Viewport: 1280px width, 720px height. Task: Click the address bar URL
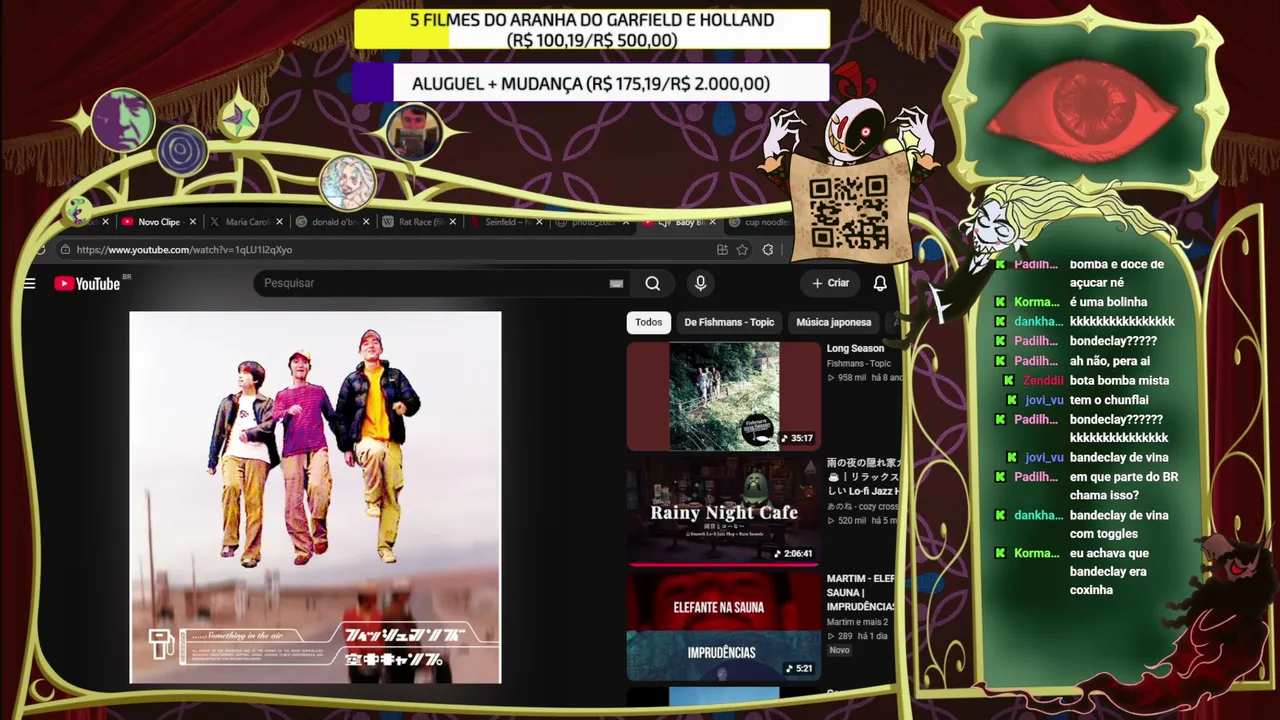[184, 250]
